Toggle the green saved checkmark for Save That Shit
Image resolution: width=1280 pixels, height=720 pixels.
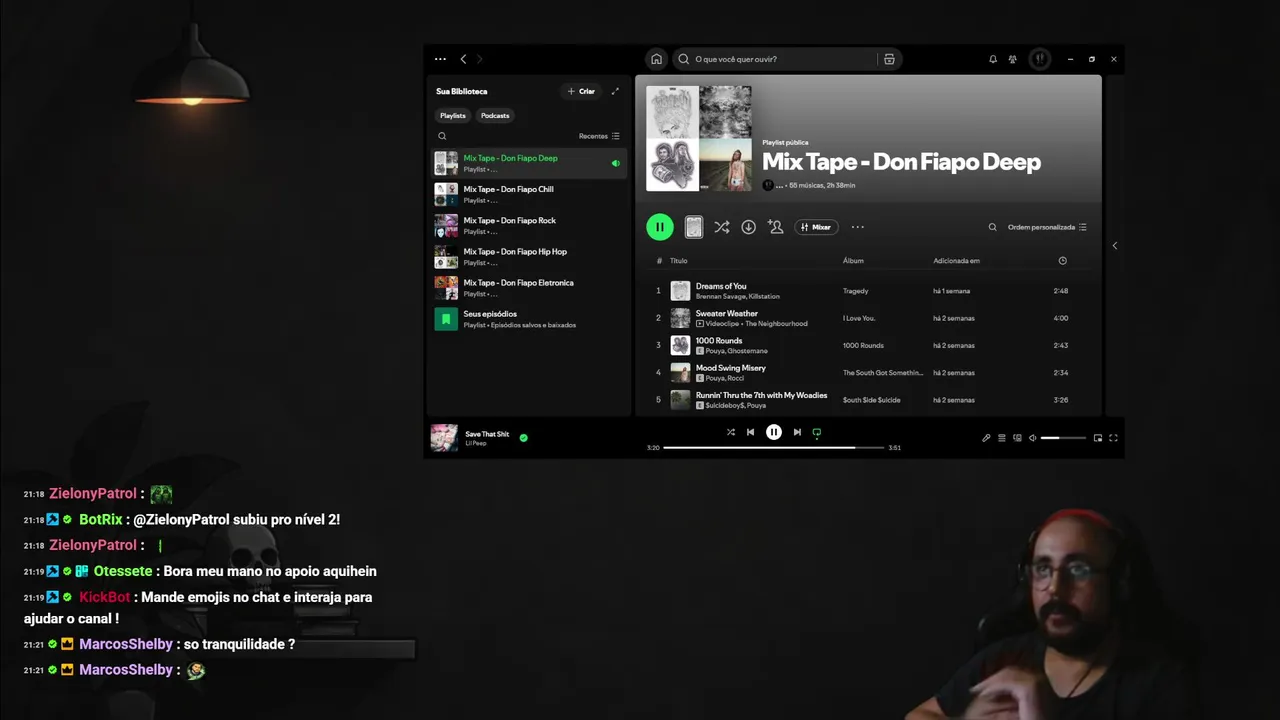click(x=523, y=437)
